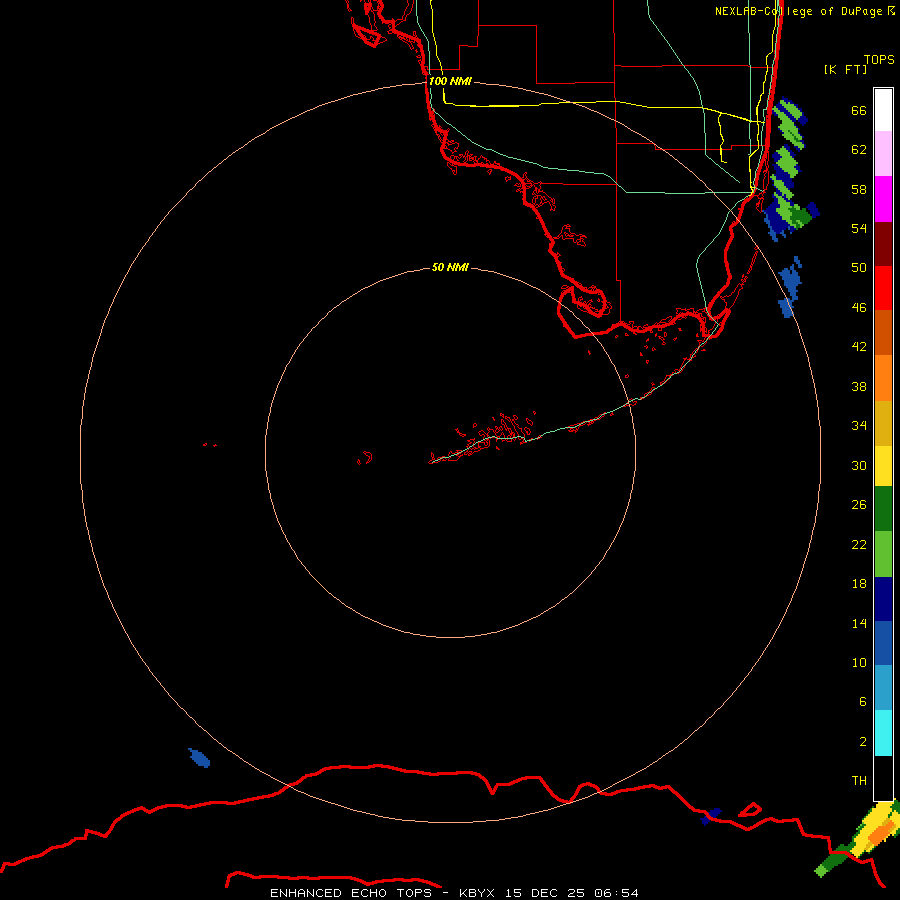The width and height of the screenshot is (900, 900).
Task: Click the "42" legend value
Action: (x=859, y=346)
